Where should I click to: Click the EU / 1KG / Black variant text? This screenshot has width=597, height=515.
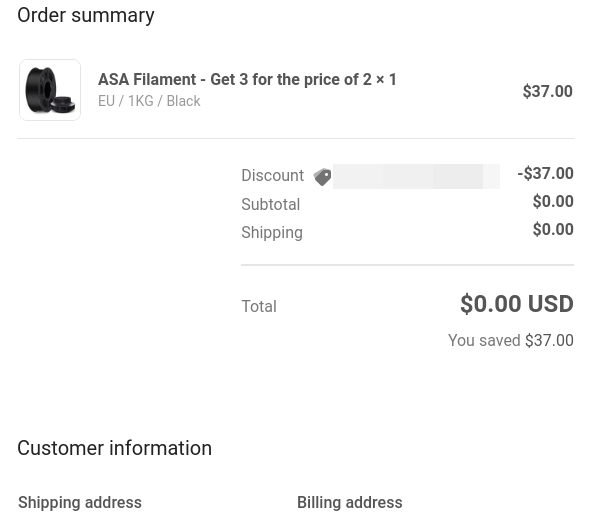pos(149,101)
